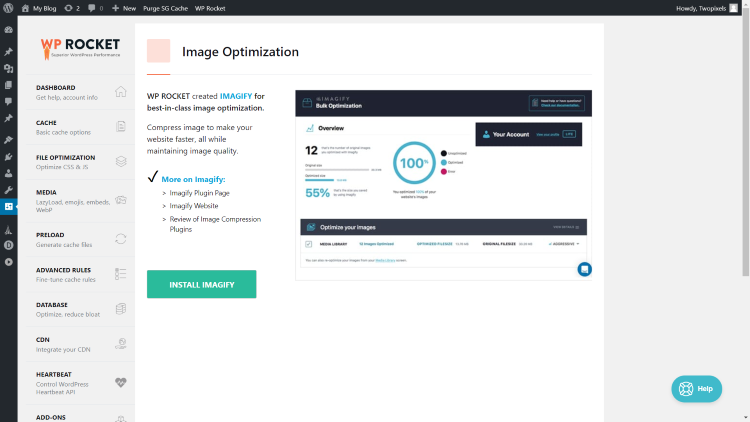The width and height of the screenshot is (750, 422).
Task: Click the Advanced Rules list icon
Action: coord(121,274)
